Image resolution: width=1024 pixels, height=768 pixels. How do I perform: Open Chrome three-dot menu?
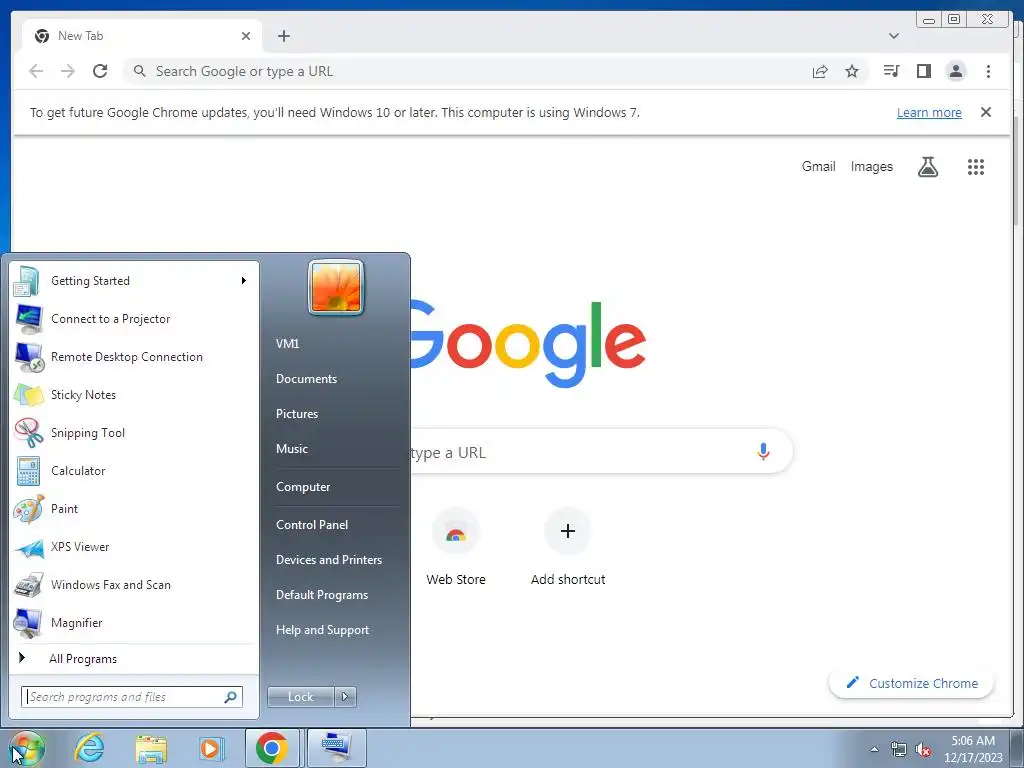988,71
